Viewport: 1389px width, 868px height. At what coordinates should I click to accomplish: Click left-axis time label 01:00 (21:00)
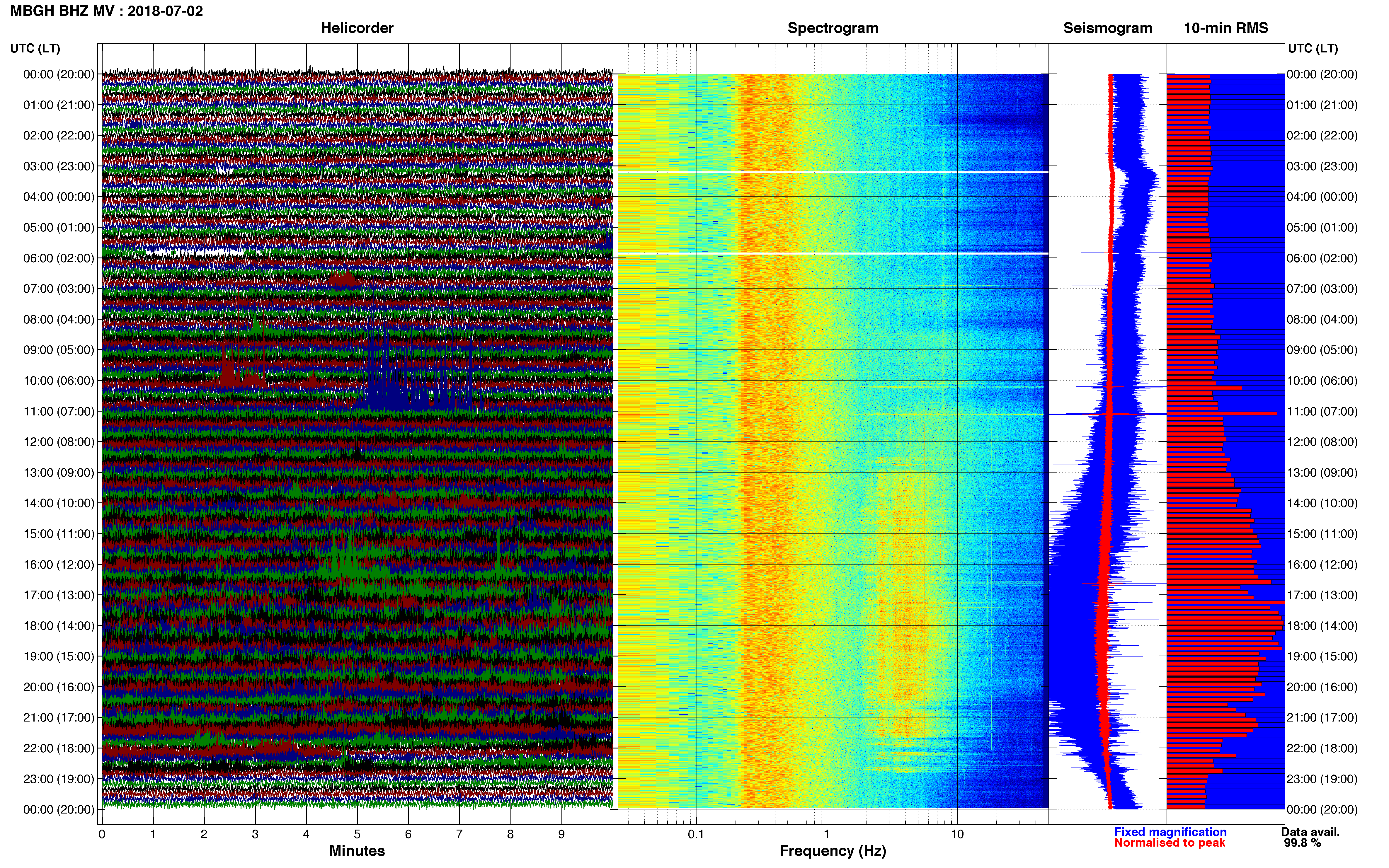(59, 105)
